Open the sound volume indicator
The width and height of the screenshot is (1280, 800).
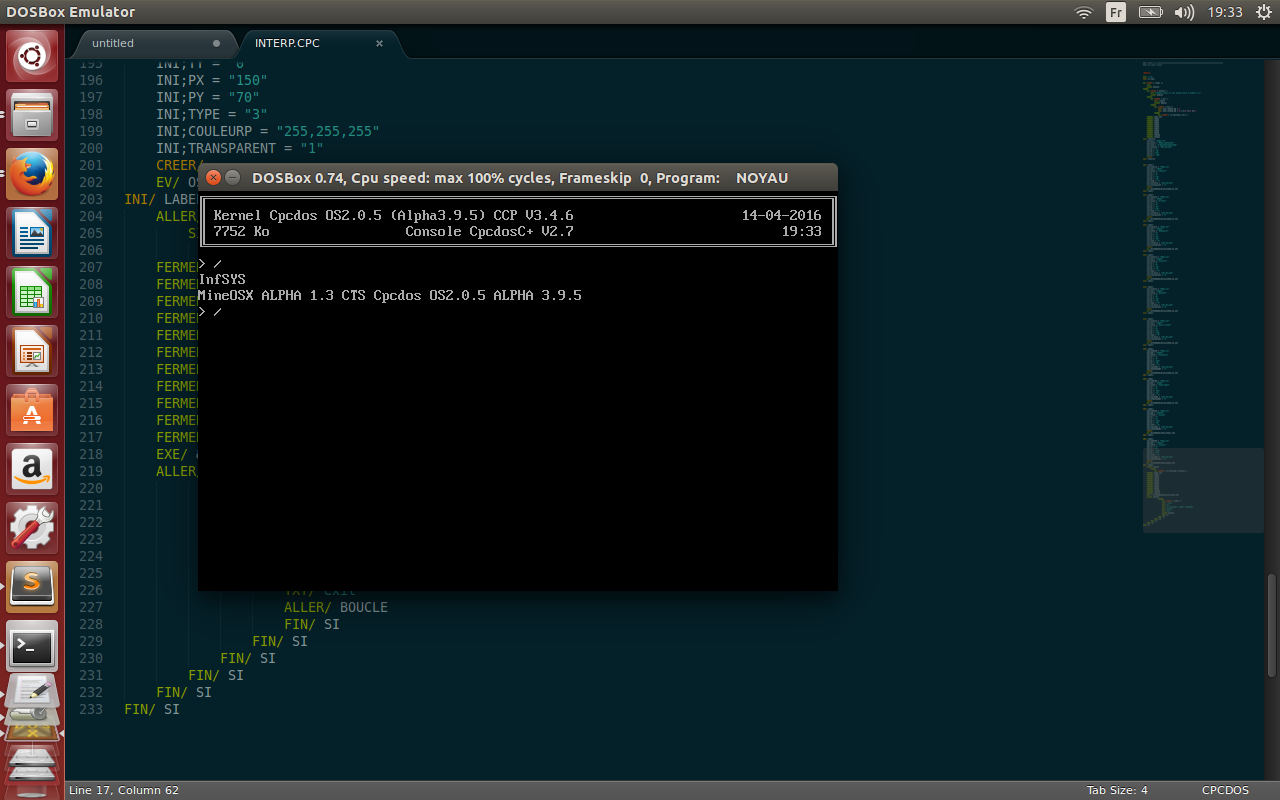click(1184, 12)
